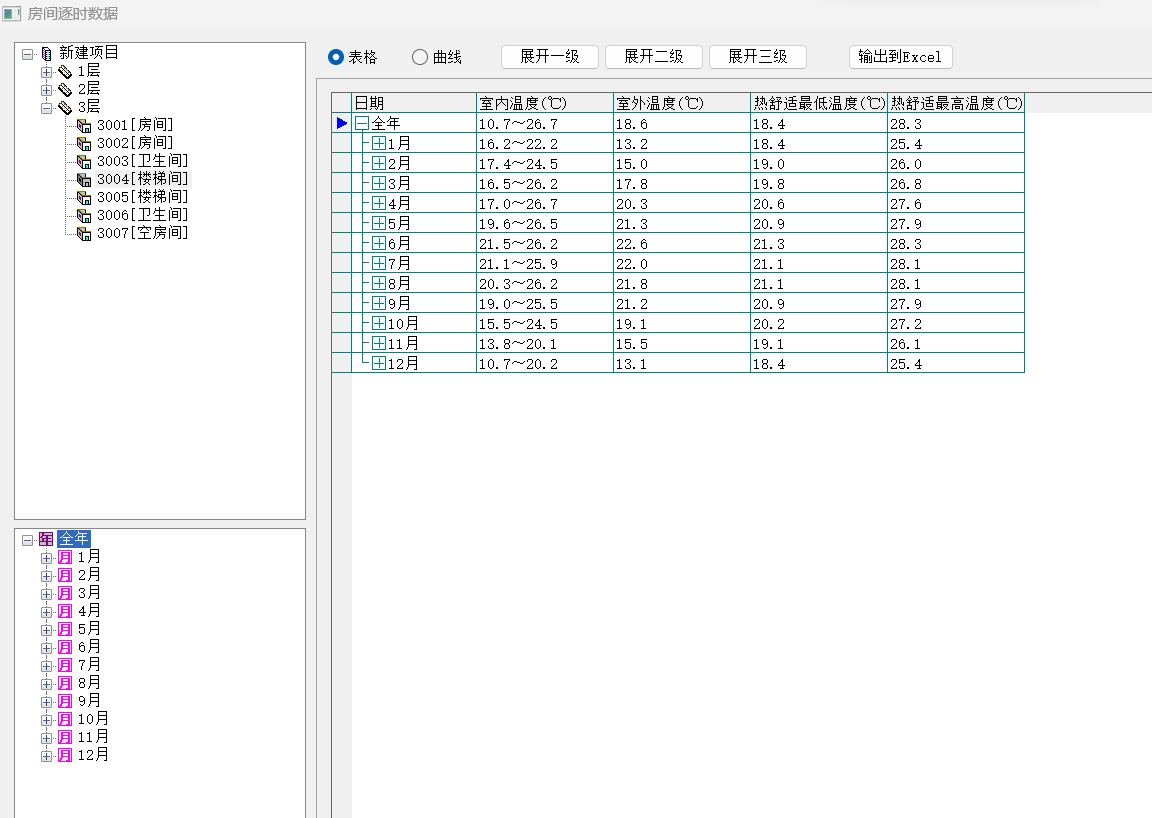This screenshot has height=818, width=1152.
Task: Click the year icon beside 全年 in lower tree
Action: tap(46, 539)
